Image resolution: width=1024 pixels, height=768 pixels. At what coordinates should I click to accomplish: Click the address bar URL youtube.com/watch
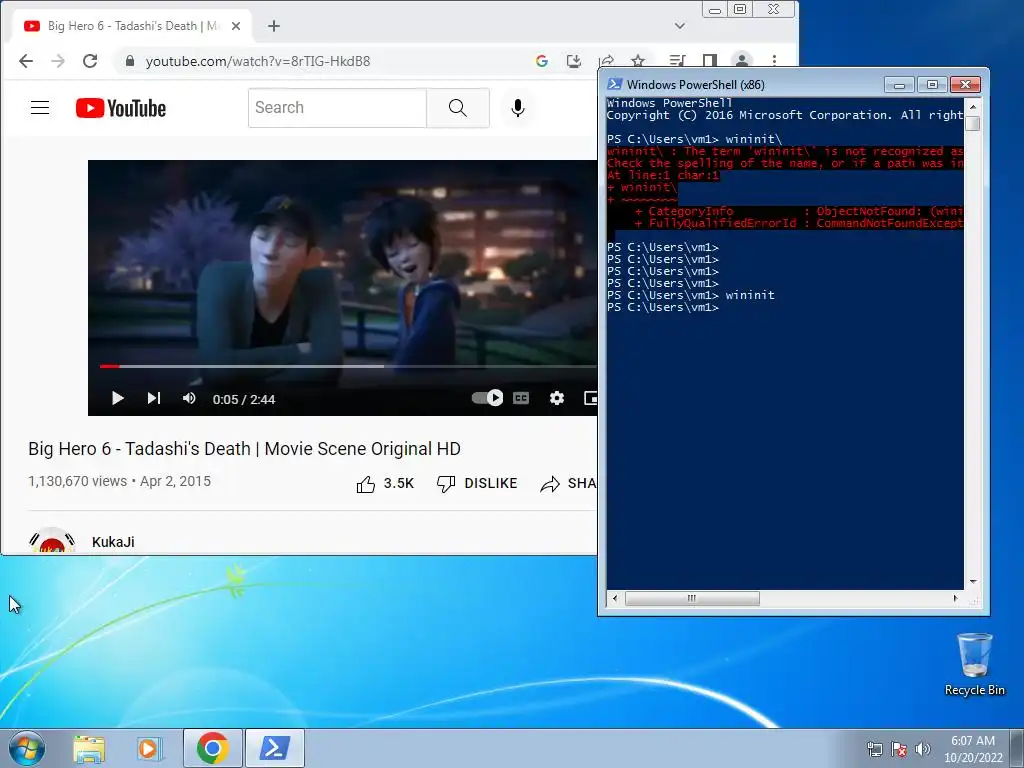point(257,61)
